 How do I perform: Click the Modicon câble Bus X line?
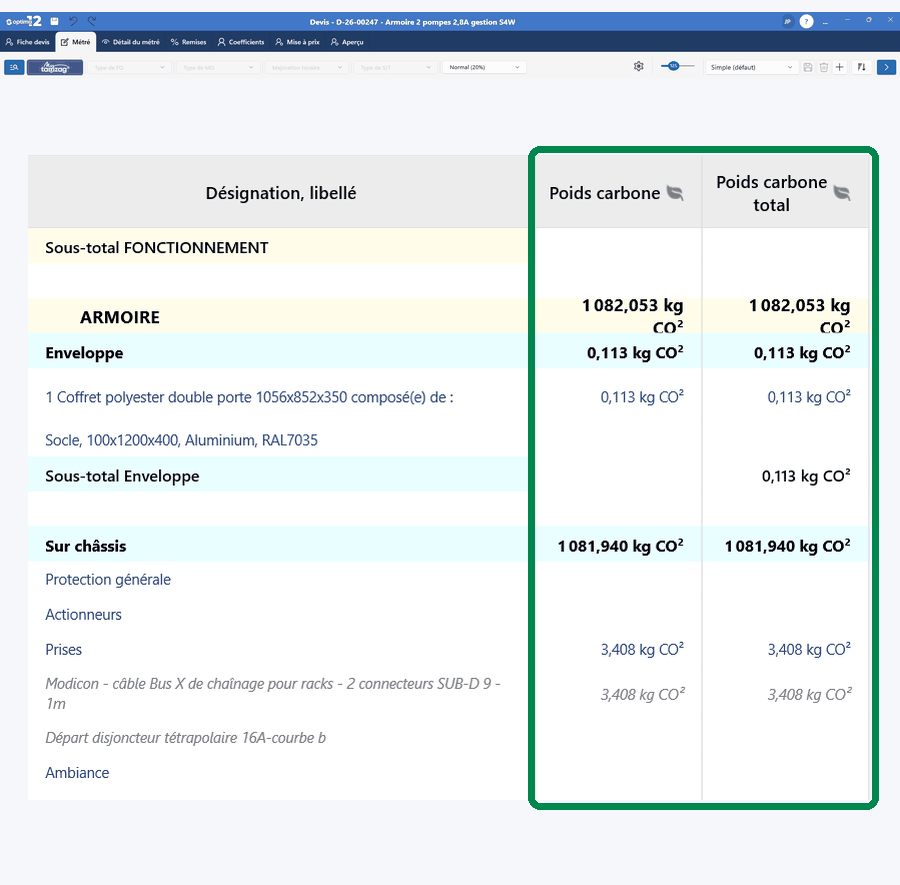273,693
